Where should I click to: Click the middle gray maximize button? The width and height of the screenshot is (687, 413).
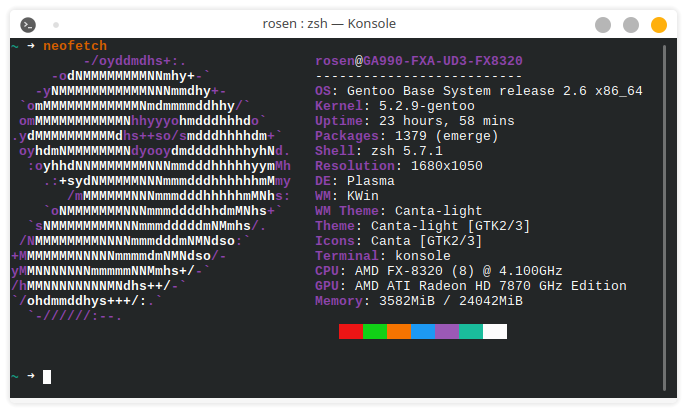[x=630, y=25]
